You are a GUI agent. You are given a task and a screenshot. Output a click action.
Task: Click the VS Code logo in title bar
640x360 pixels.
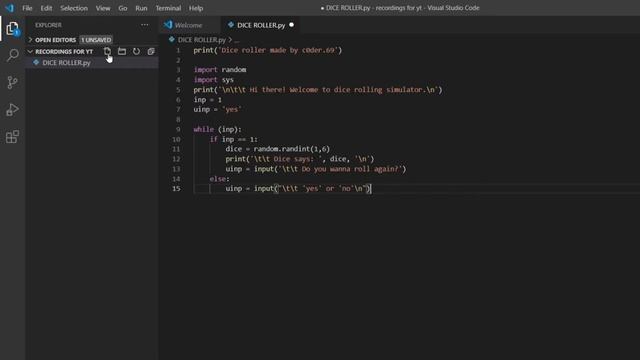point(9,8)
